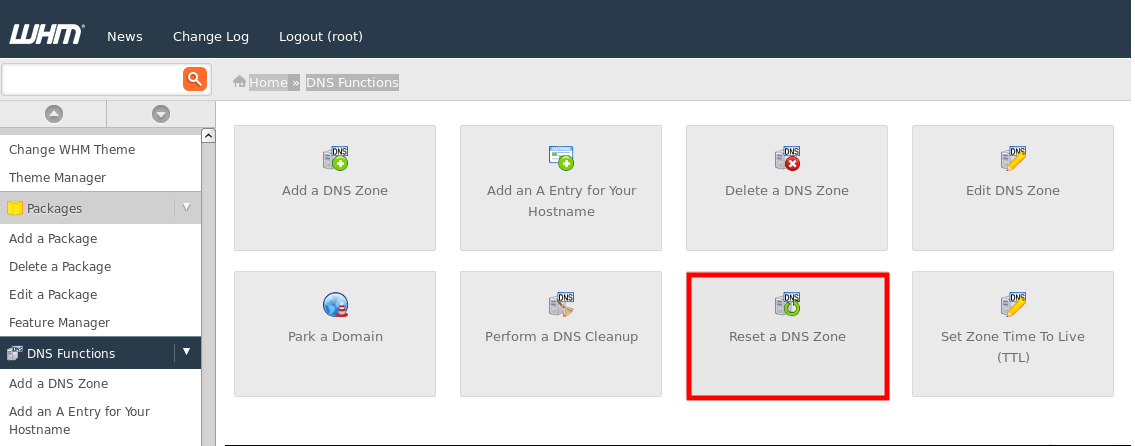Click the Delete a DNS Zone icon

pyautogui.click(x=787, y=158)
